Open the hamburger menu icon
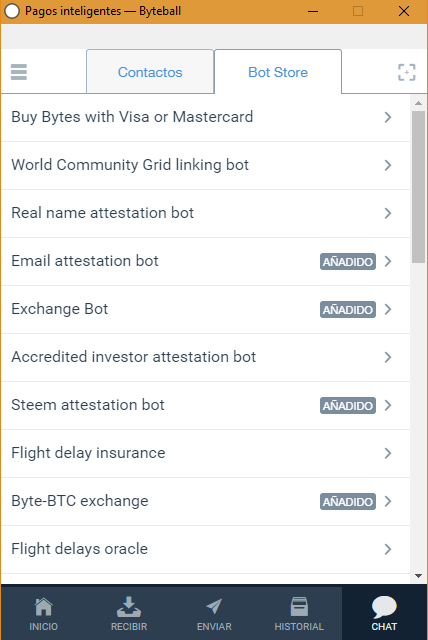 click(19, 72)
